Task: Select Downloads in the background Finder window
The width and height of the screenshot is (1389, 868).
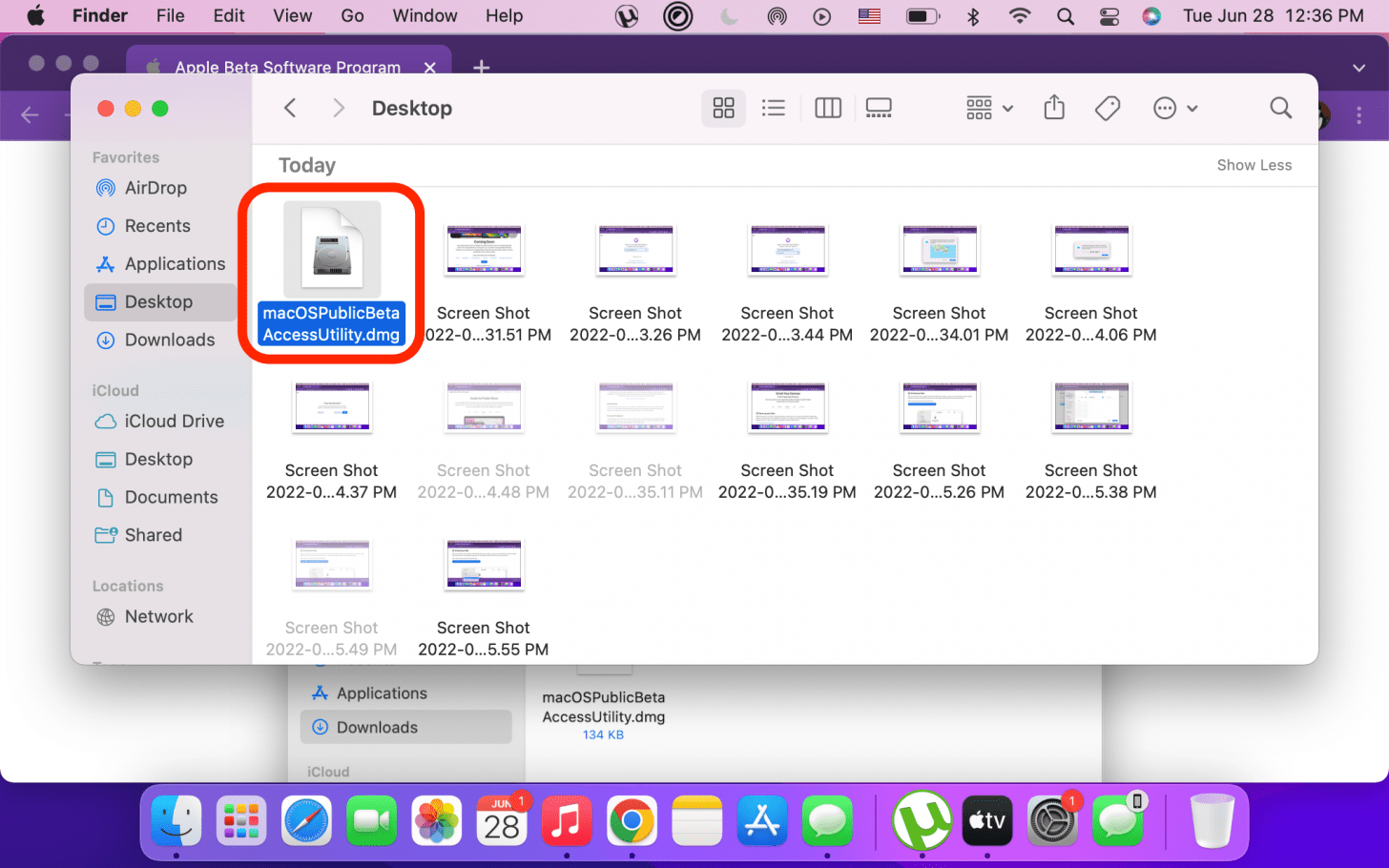Action: pos(405,728)
